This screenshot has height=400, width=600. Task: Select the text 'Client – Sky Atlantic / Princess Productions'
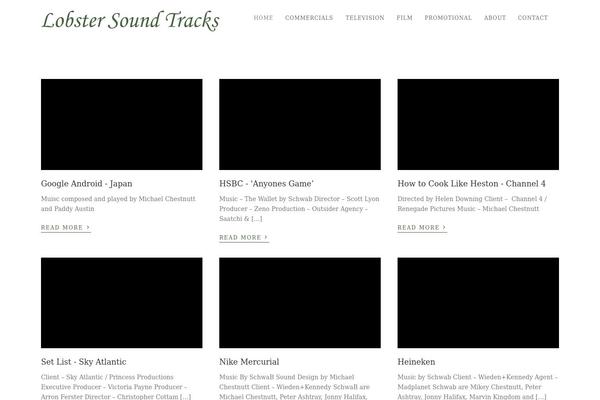pos(107,377)
